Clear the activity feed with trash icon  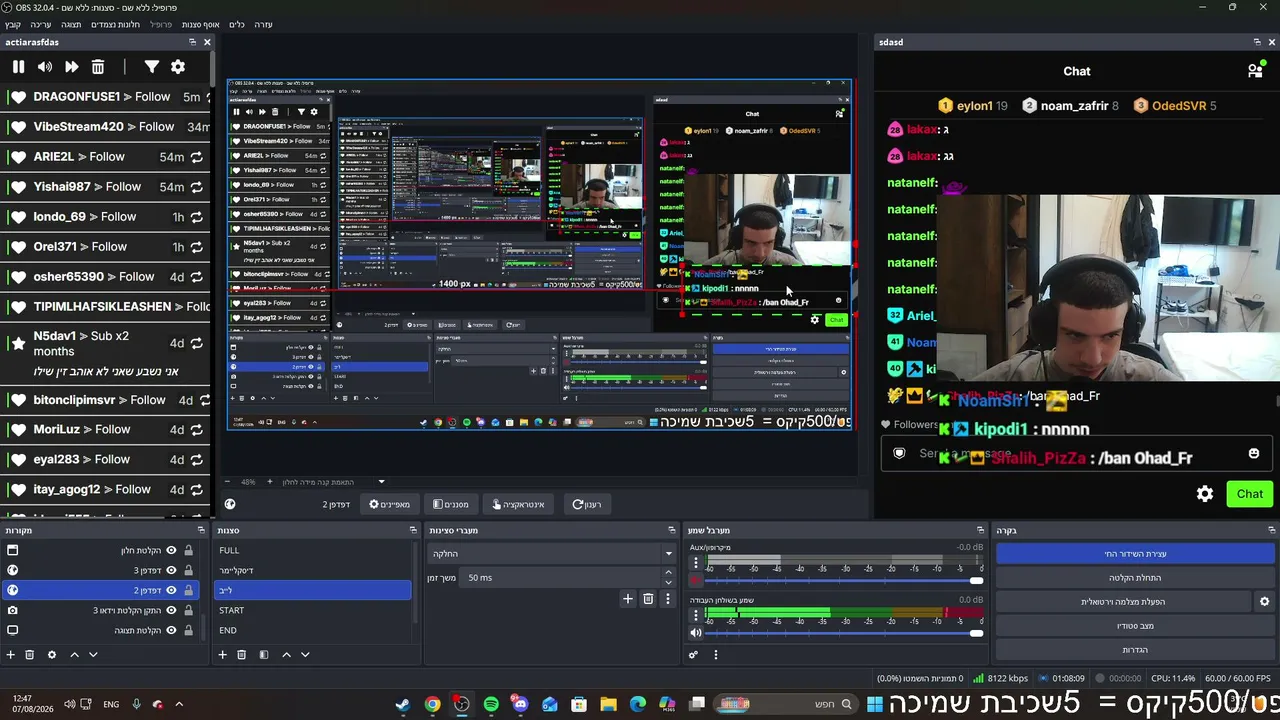click(x=98, y=67)
